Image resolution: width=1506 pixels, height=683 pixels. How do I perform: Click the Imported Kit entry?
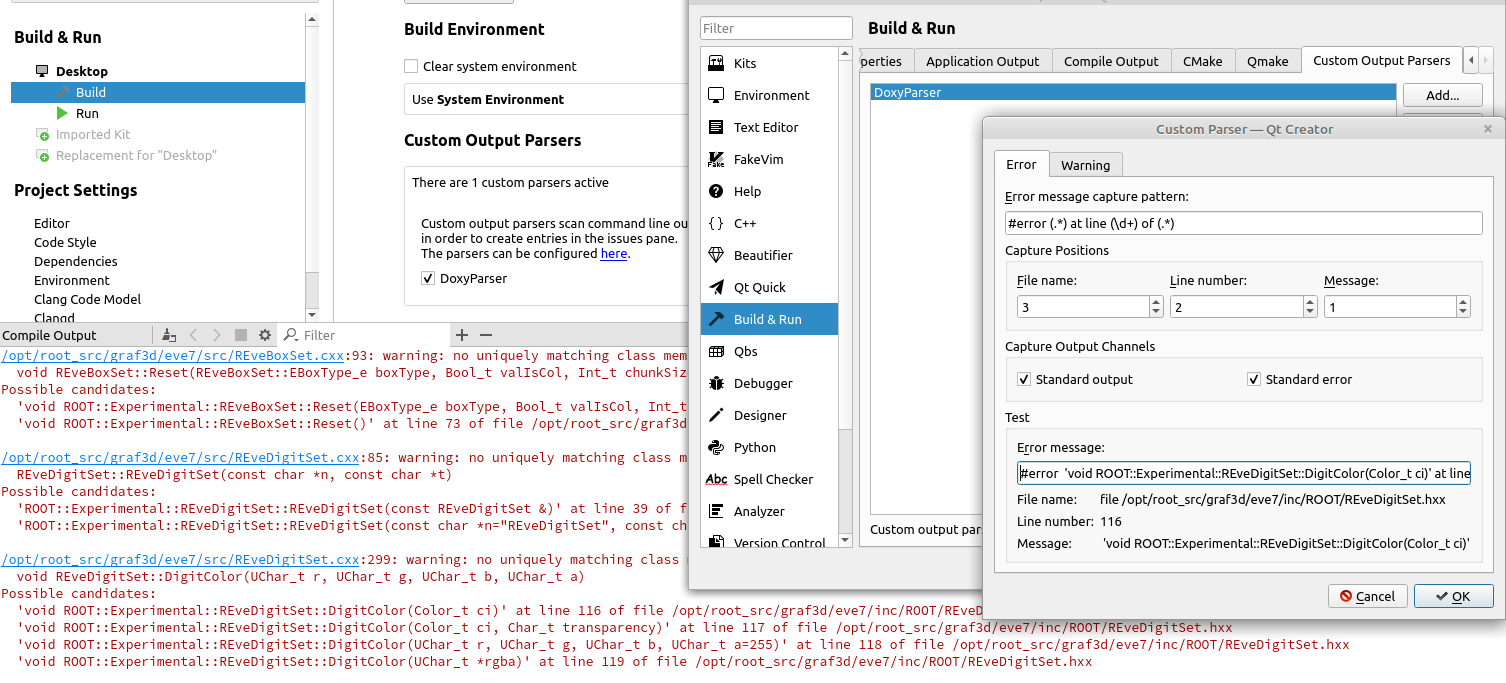coord(93,134)
